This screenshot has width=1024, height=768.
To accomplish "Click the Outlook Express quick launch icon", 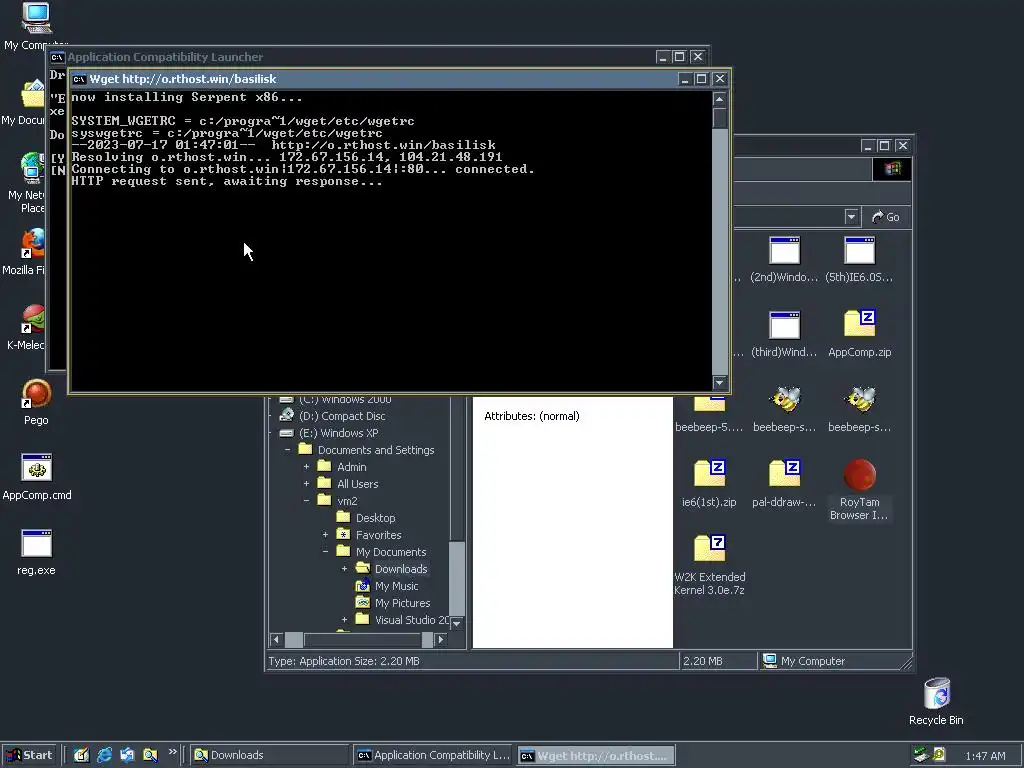I will pyautogui.click(x=127, y=755).
